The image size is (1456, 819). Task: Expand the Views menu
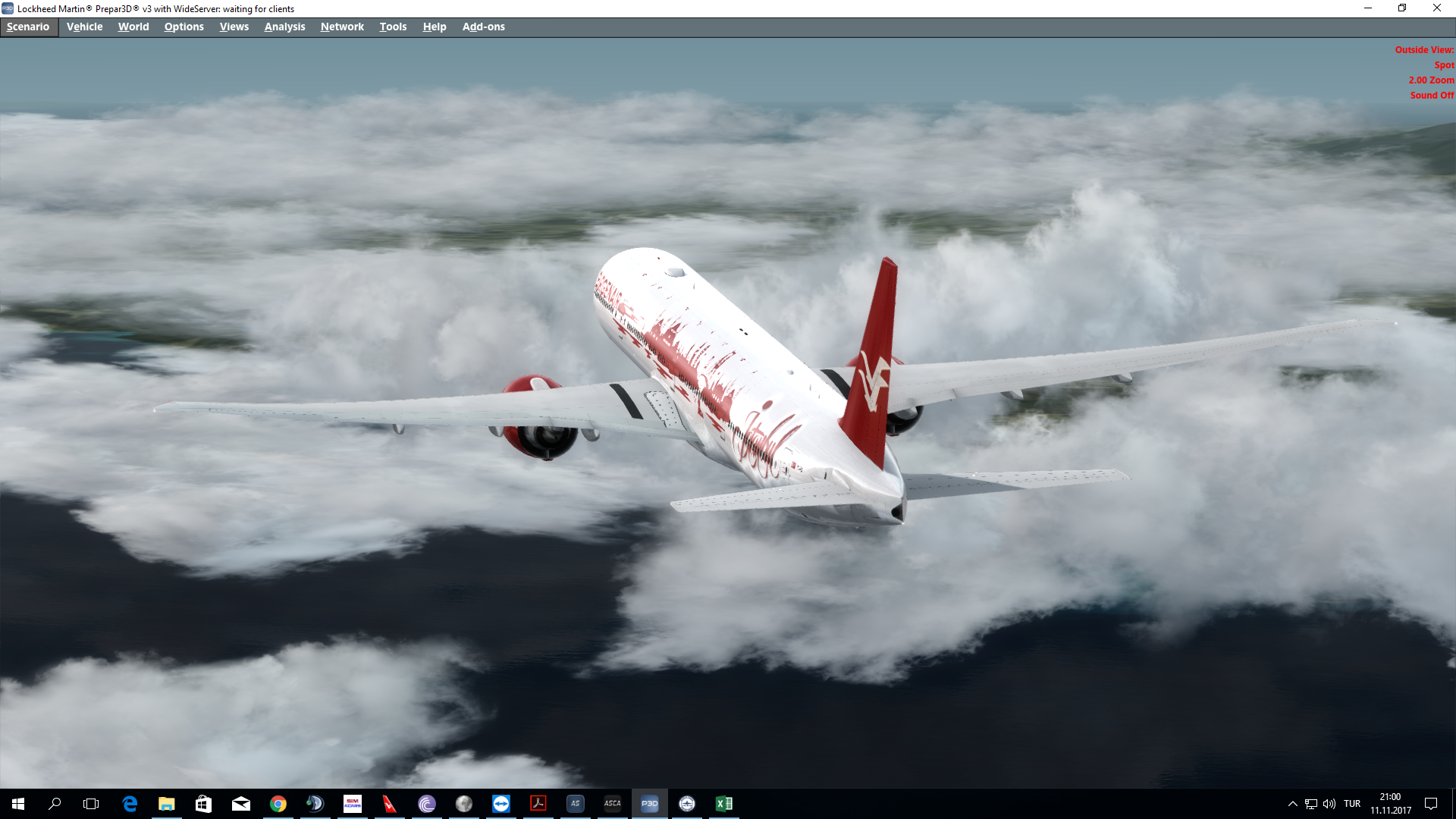coord(234,27)
